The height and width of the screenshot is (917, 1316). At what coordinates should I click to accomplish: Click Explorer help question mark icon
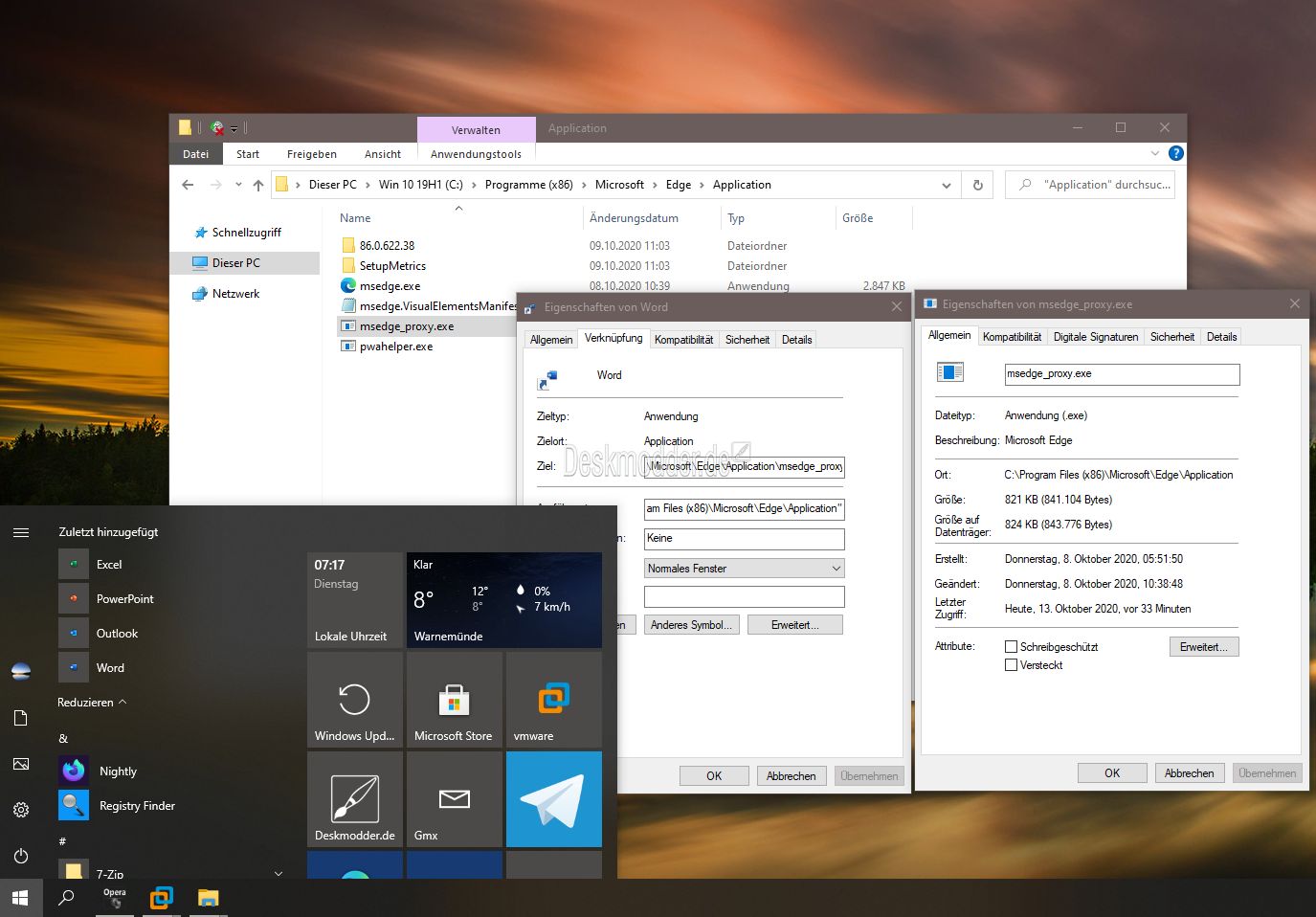1176,153
